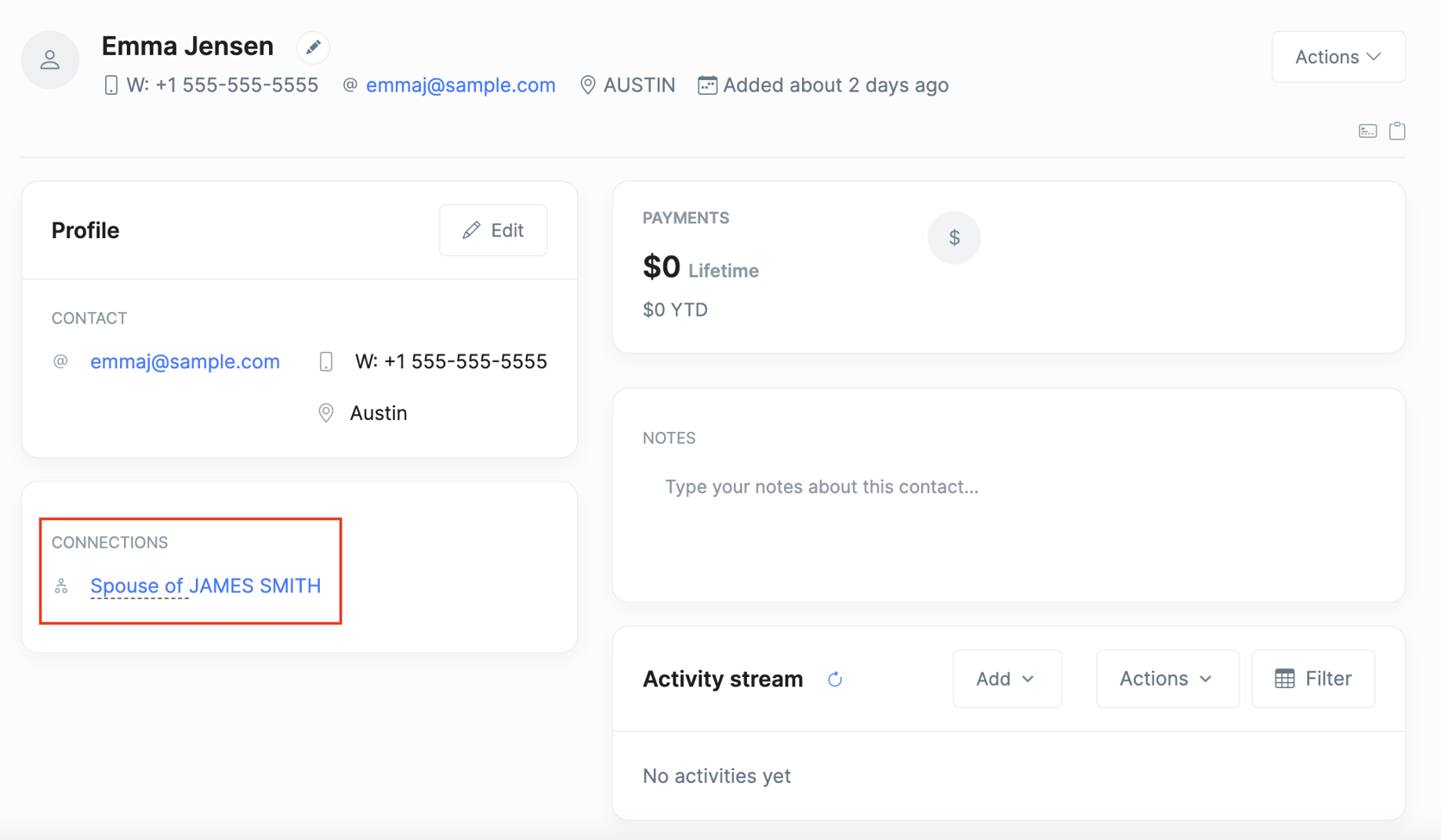Click the contact avatar placeholder
Image resolution: width=1441 pixels, height=840 pixels.
click(50, 60)
